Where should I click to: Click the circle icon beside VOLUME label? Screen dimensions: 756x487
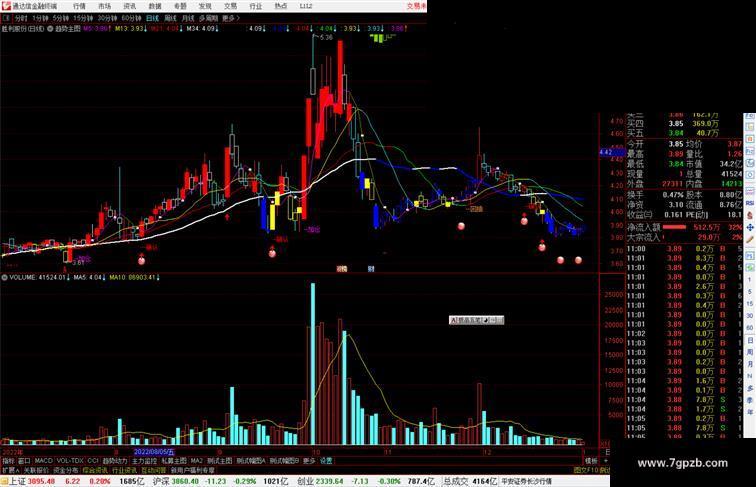(x=4, y=278)
